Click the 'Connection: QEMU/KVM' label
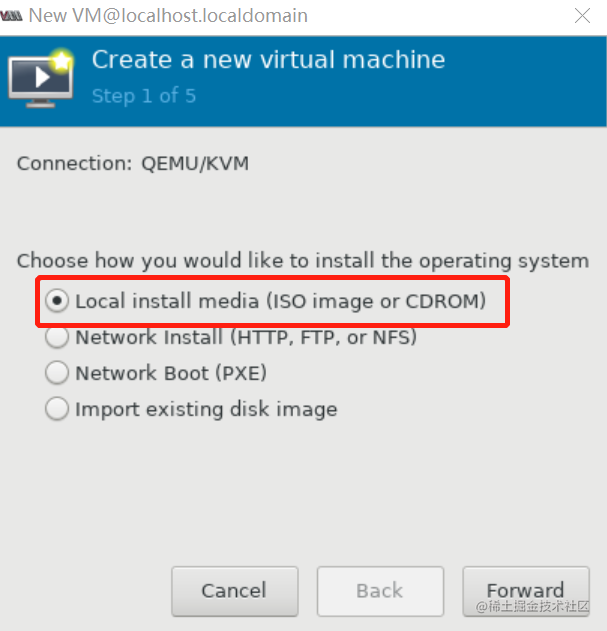607x631 pixels. pyautogui.click(x=132, y=163)
